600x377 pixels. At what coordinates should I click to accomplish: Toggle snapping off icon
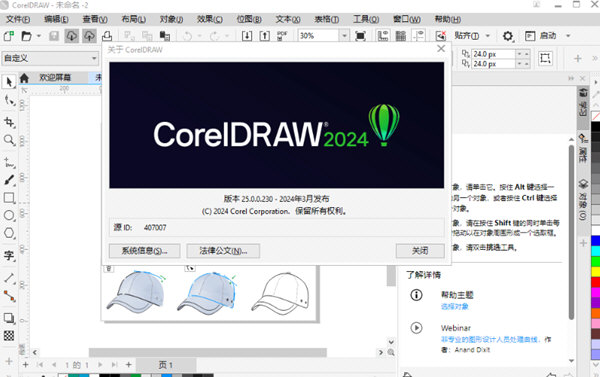[441, 36]
